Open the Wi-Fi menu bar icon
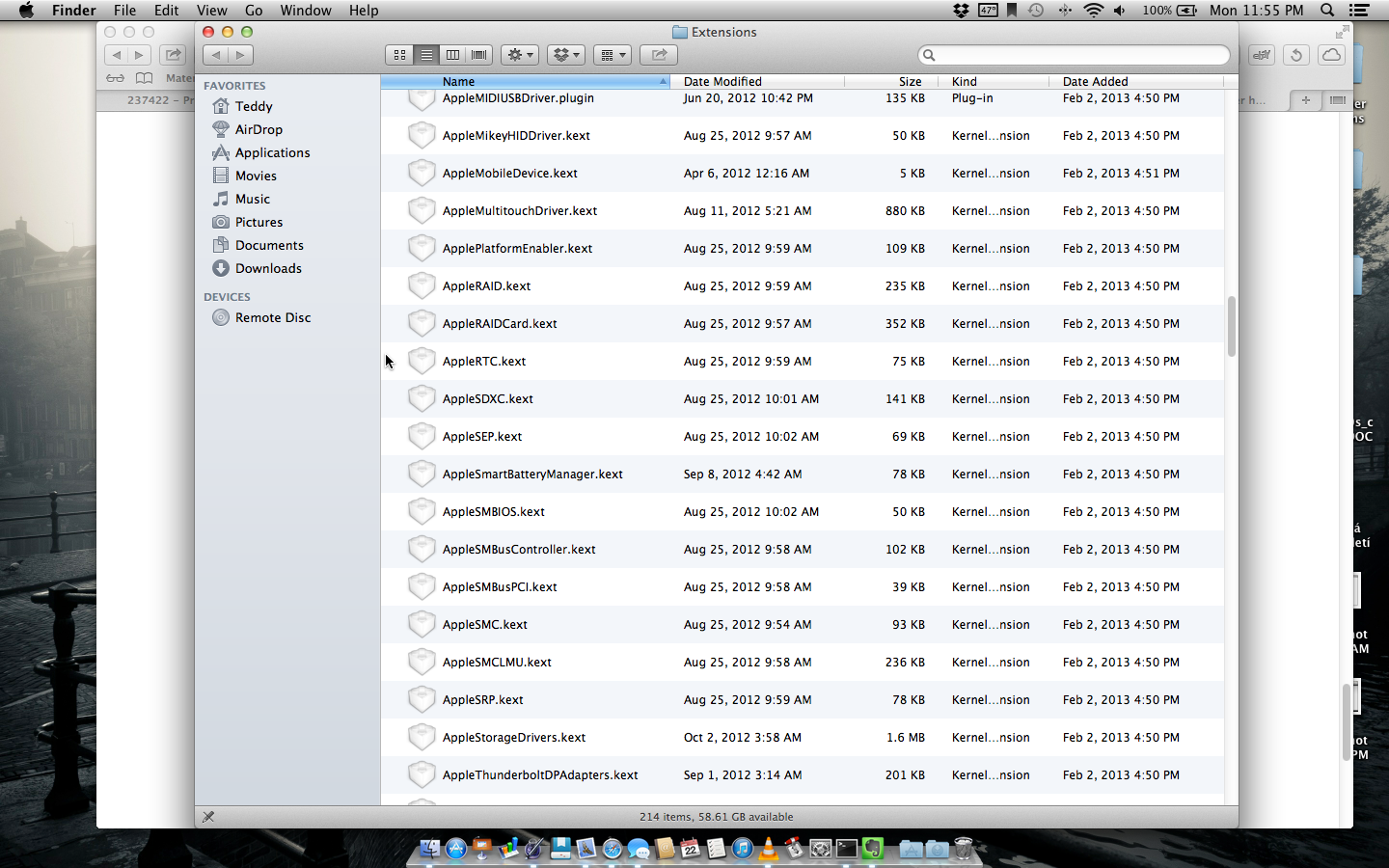Image resolution: width=1389 pixels, height=868 pixels. 1093,11
